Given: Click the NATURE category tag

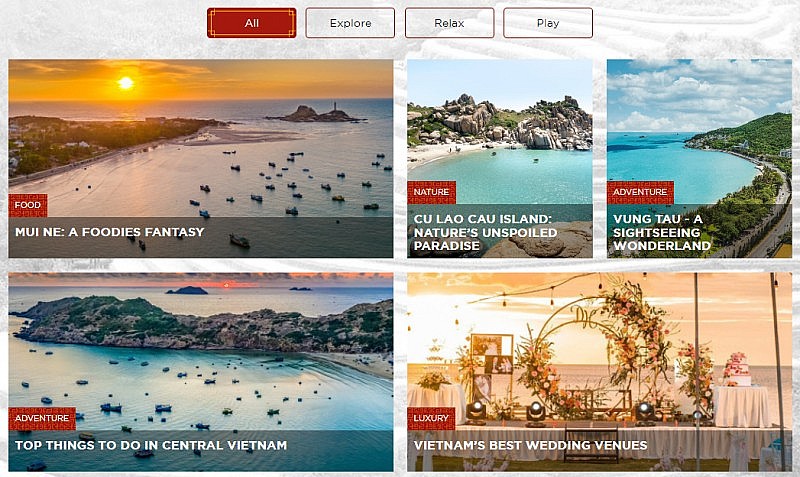Looking at the screenshot, I should pos(431,192).
